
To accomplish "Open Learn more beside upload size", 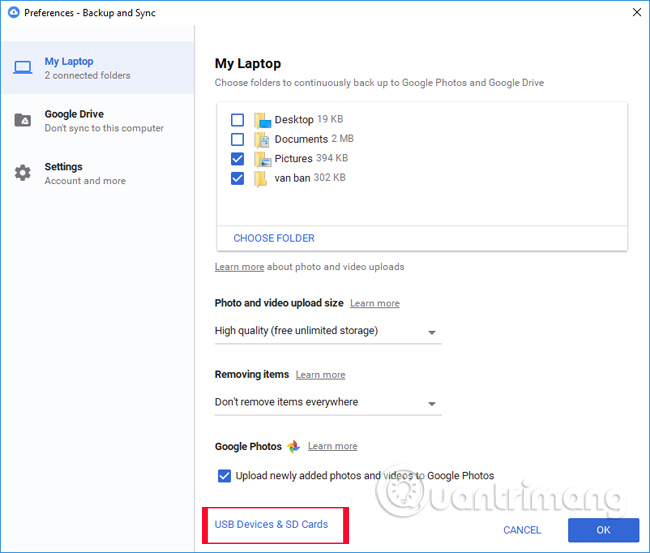I will click(375, 303).
